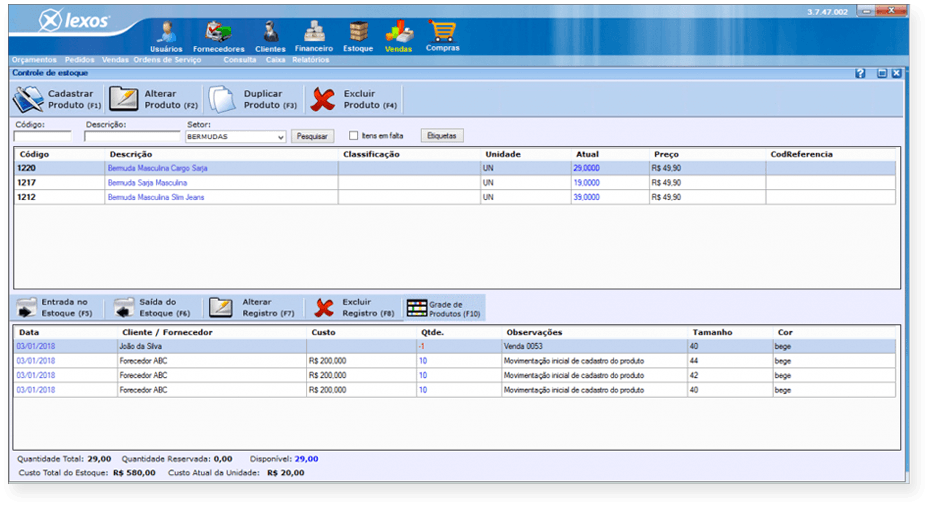This screenshot has width=930, height=507.
Task: Click Custo Total R$ 580,00 value
Action: point(134,473)
